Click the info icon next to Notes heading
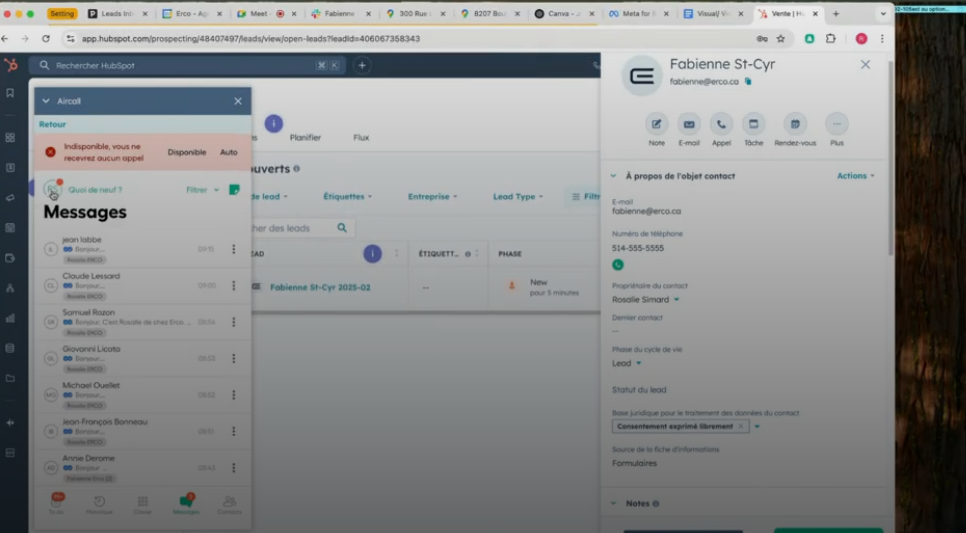 coord(656,503)
